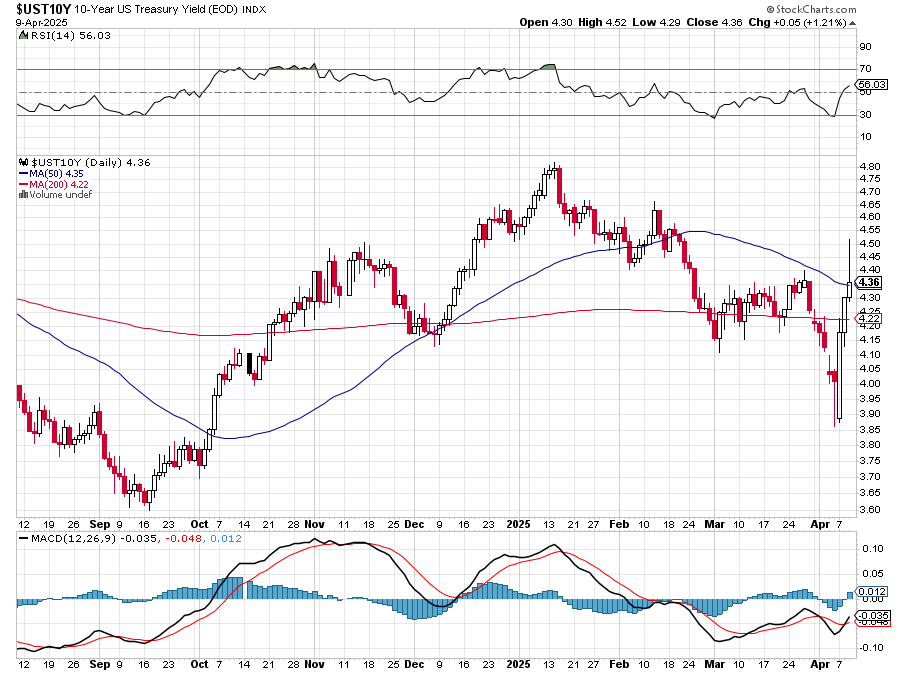Select the Nov label on date axis
This screenshot has width=900, height=673.
pos(316,523)
